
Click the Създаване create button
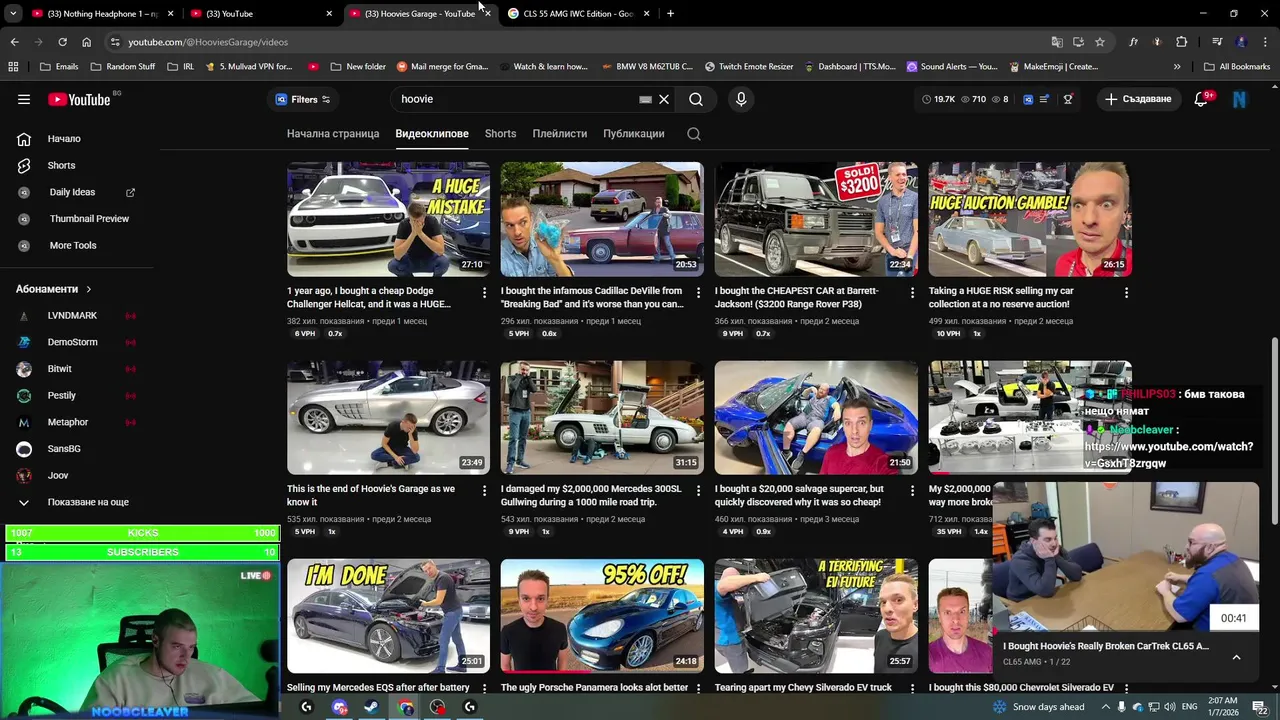1138,99
